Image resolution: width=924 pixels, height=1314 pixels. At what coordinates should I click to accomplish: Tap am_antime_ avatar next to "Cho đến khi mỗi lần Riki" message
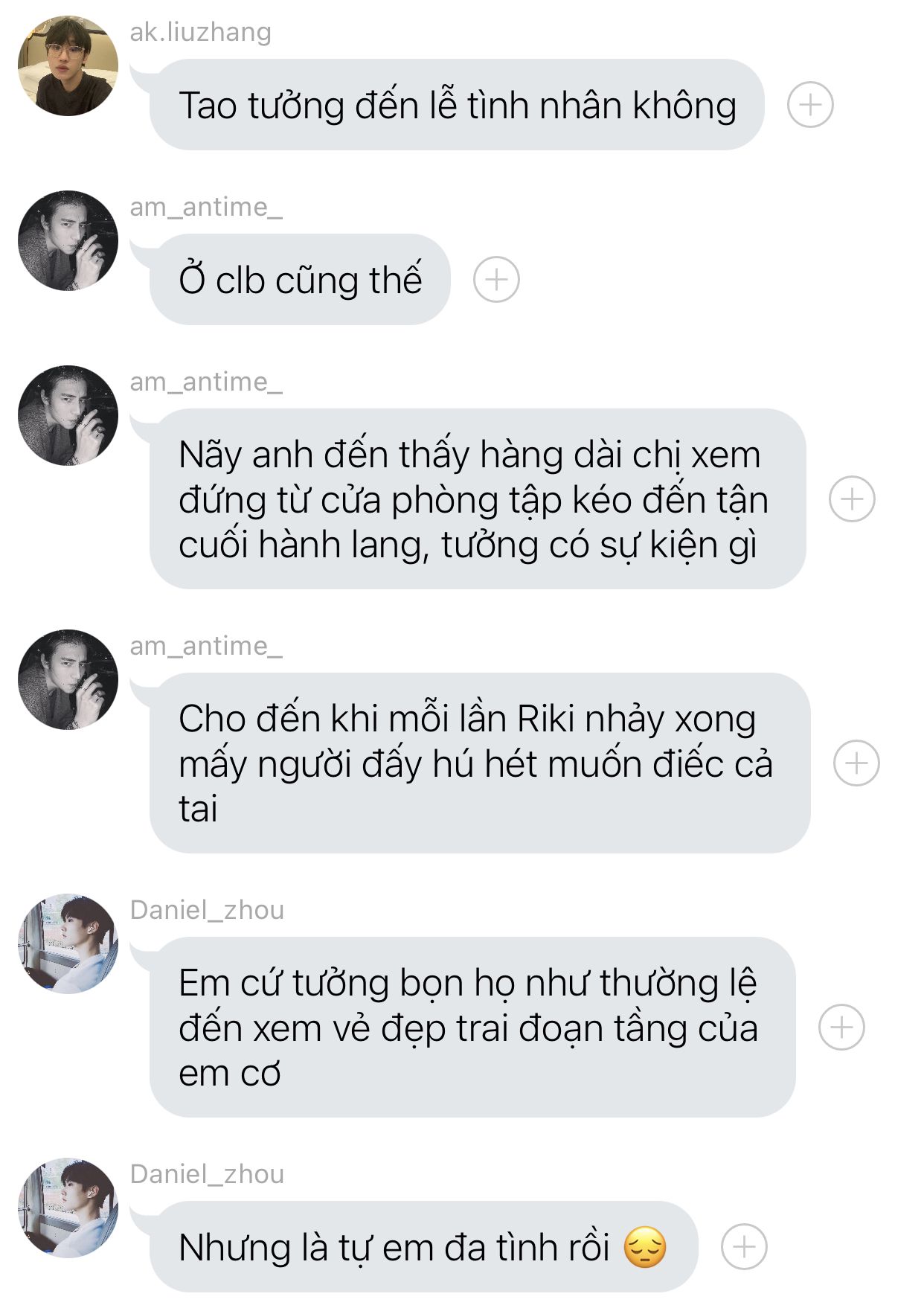tap(68, 680)
